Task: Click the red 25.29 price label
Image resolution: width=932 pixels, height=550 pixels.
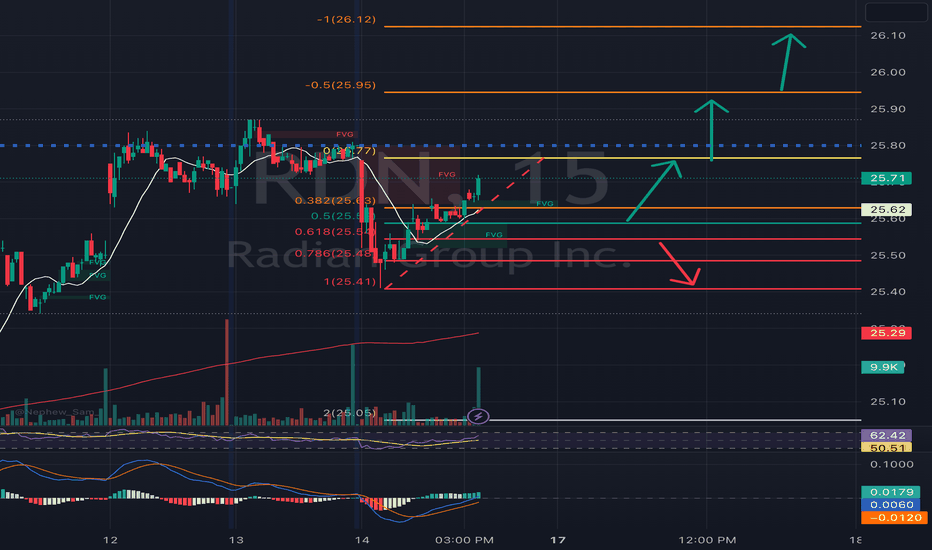Action: coord(887,332)
